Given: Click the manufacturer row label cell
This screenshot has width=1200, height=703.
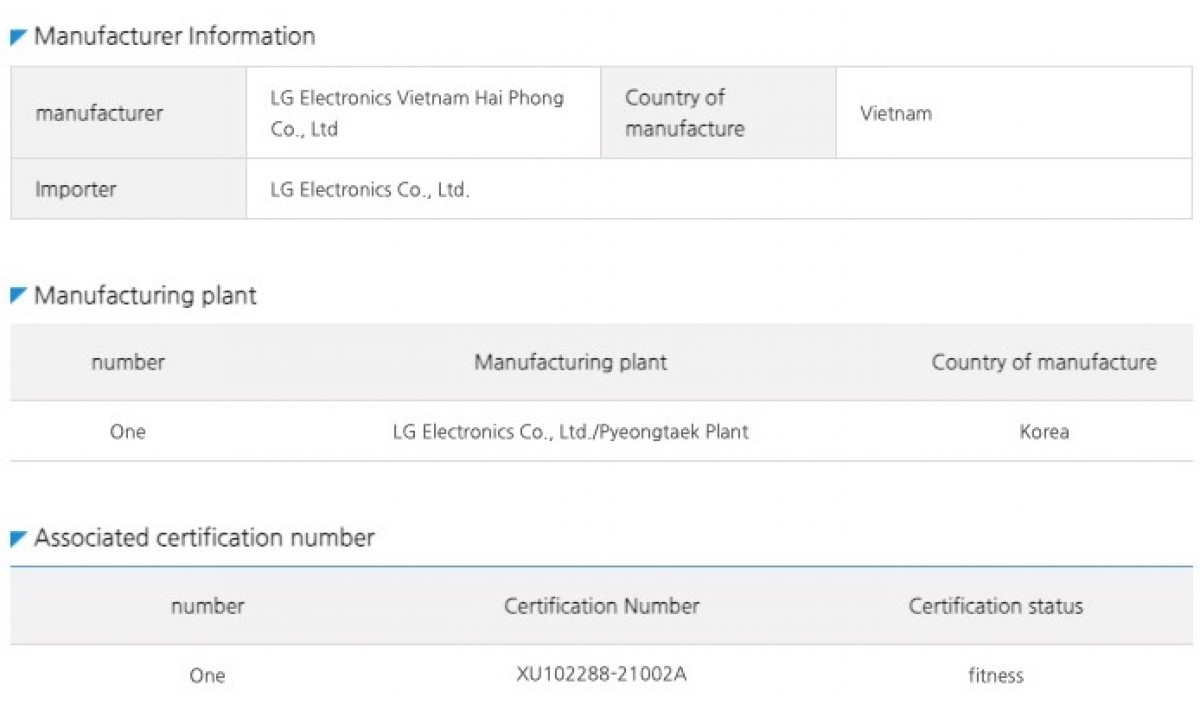Looking at the screenshot, I should click(x=99, y=114).
